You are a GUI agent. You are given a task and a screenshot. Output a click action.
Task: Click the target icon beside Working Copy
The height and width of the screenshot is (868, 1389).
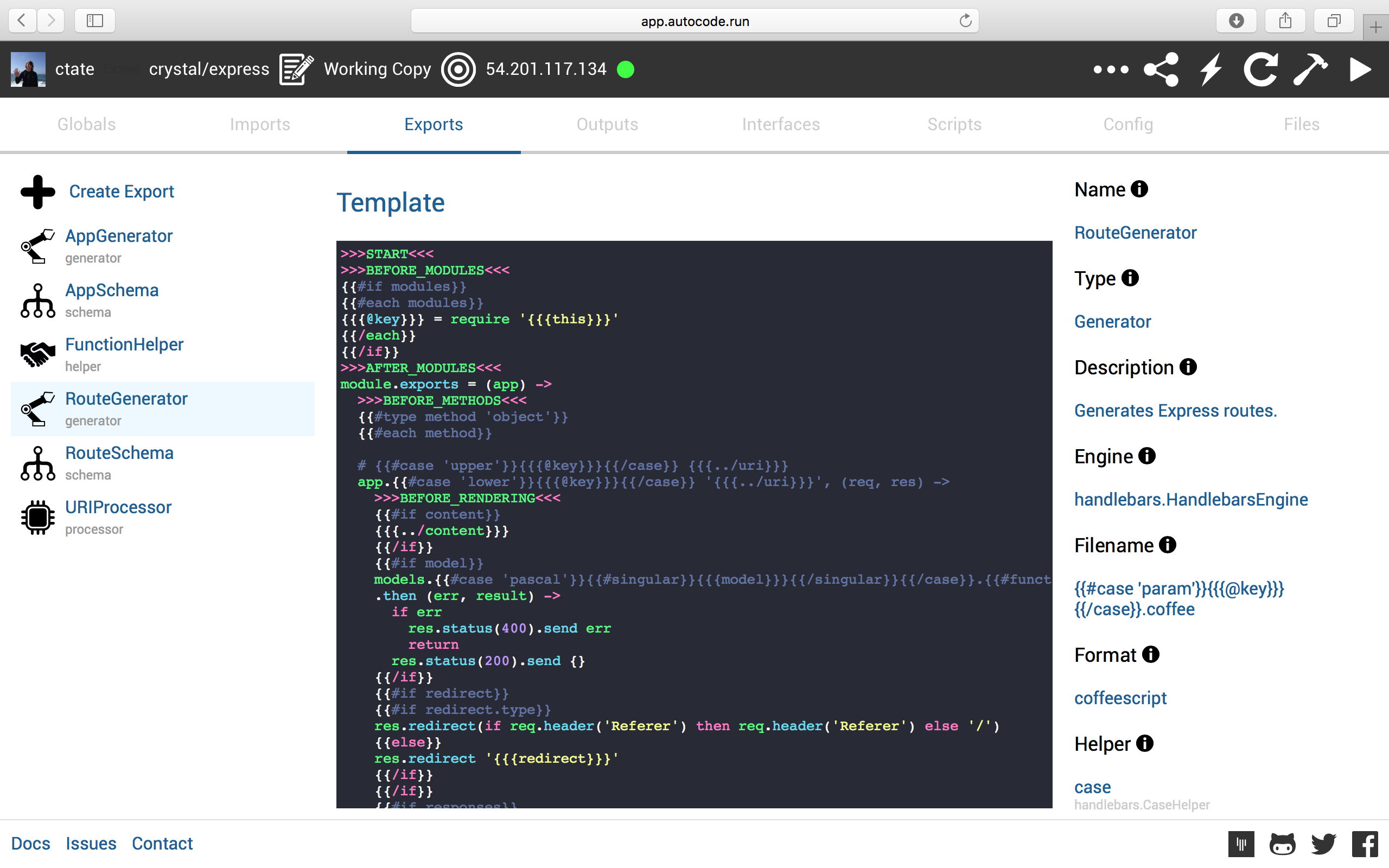point(458,69)
